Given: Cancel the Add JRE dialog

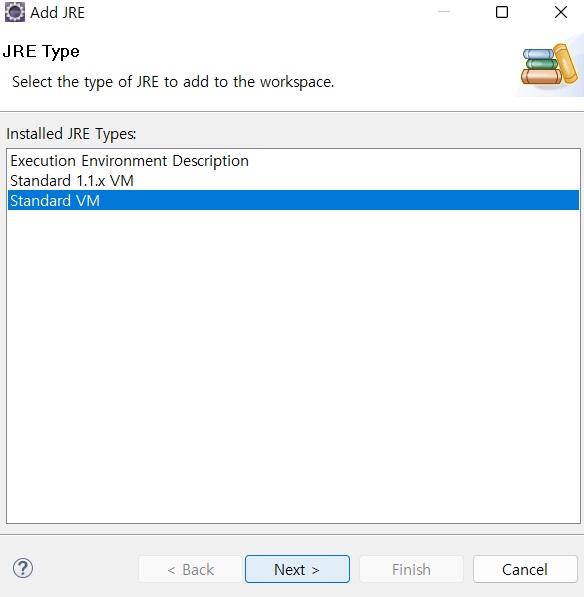Looking at the screenshot, I should click(x=525, y=569).
